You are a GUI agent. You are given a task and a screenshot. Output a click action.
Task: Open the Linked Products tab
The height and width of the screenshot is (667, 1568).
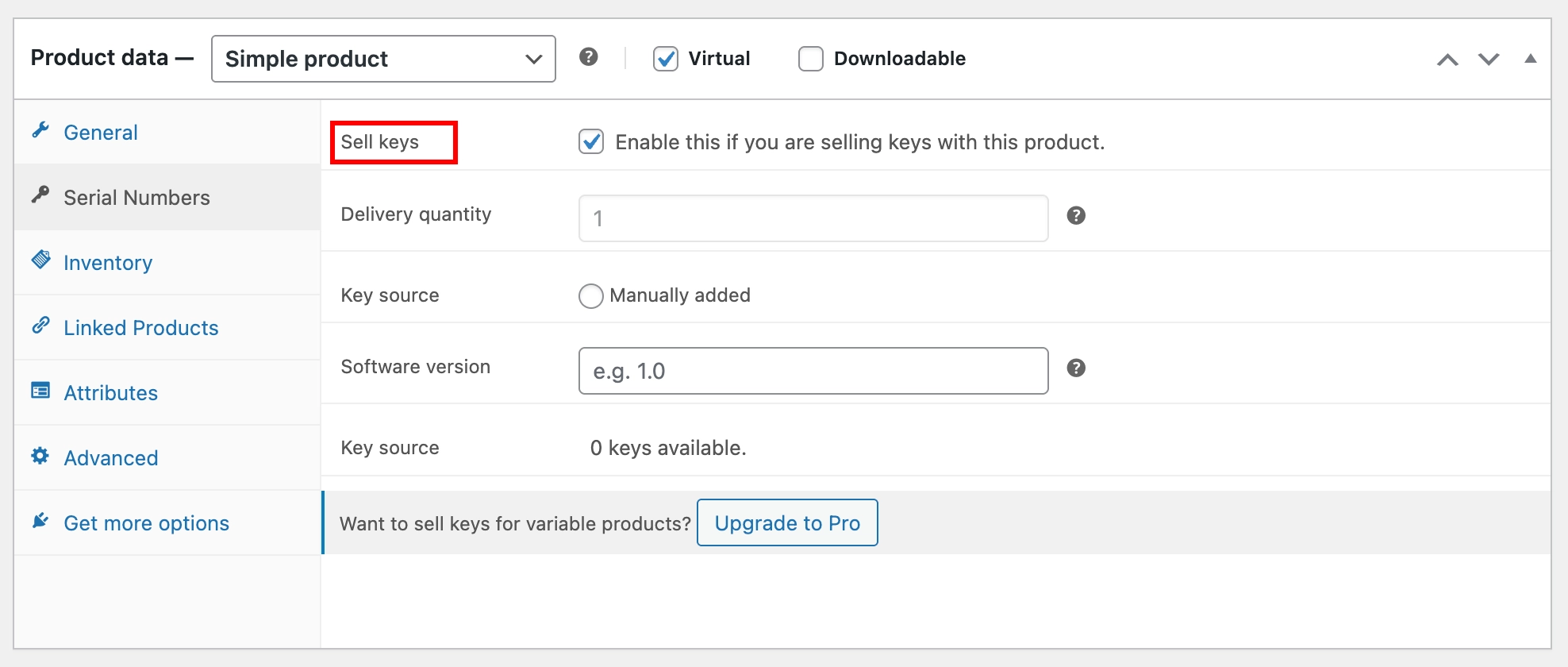[x=167, y=328]
